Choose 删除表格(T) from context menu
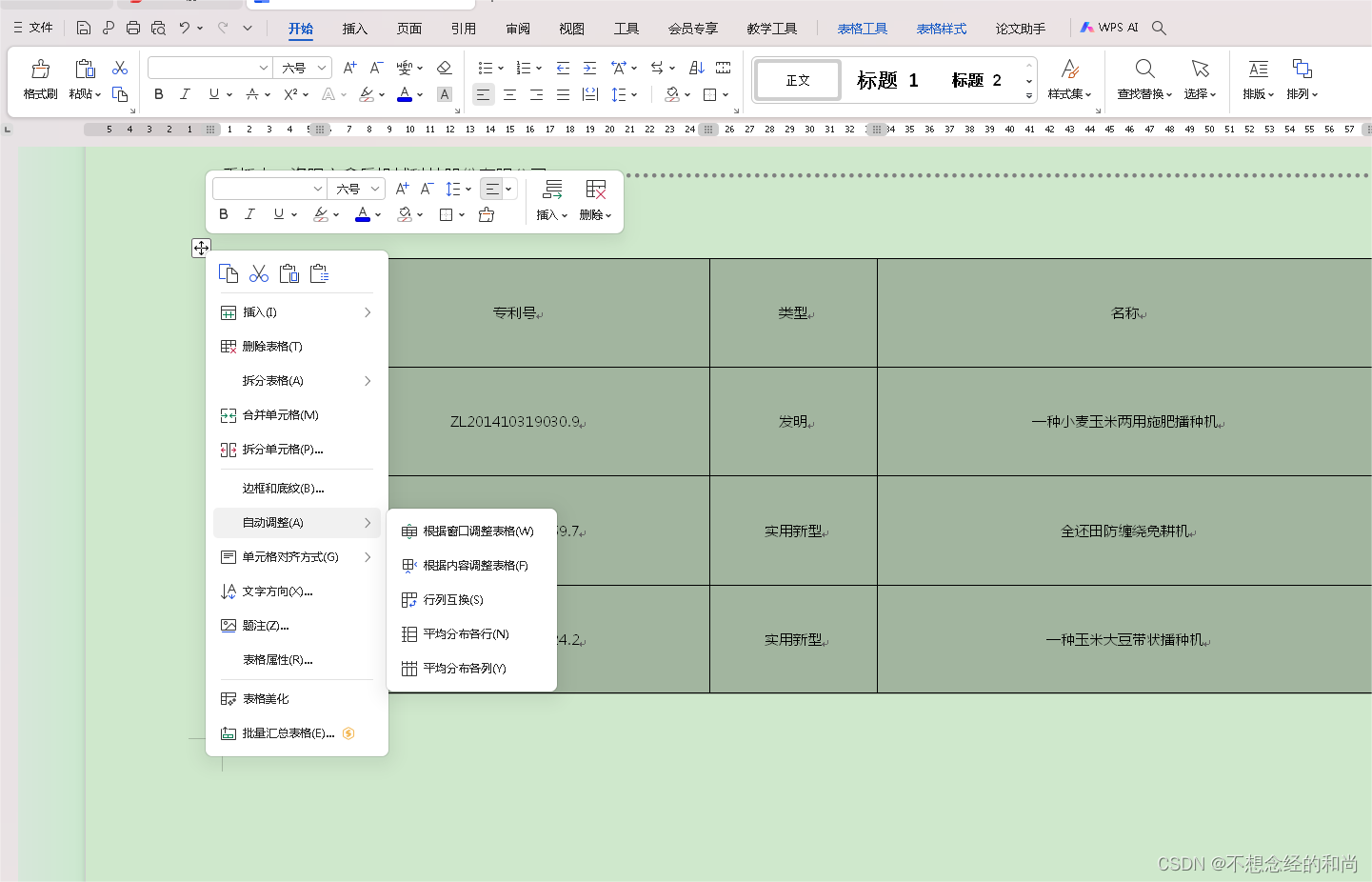This screenshot has width=1372, height=882. tap(297, 346)
